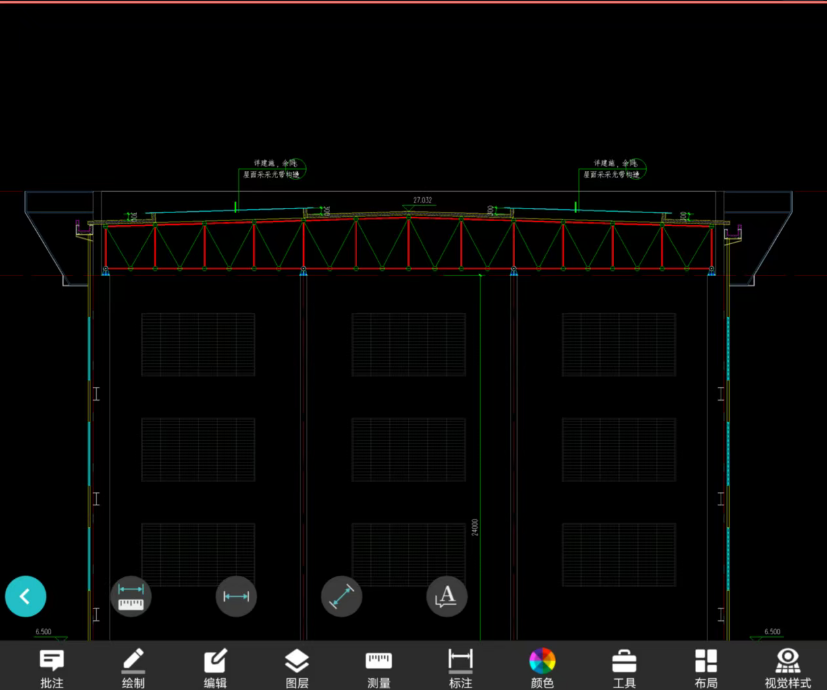
Task: Choose the aligned diagonal dimension tool
Action: (341, 597)
